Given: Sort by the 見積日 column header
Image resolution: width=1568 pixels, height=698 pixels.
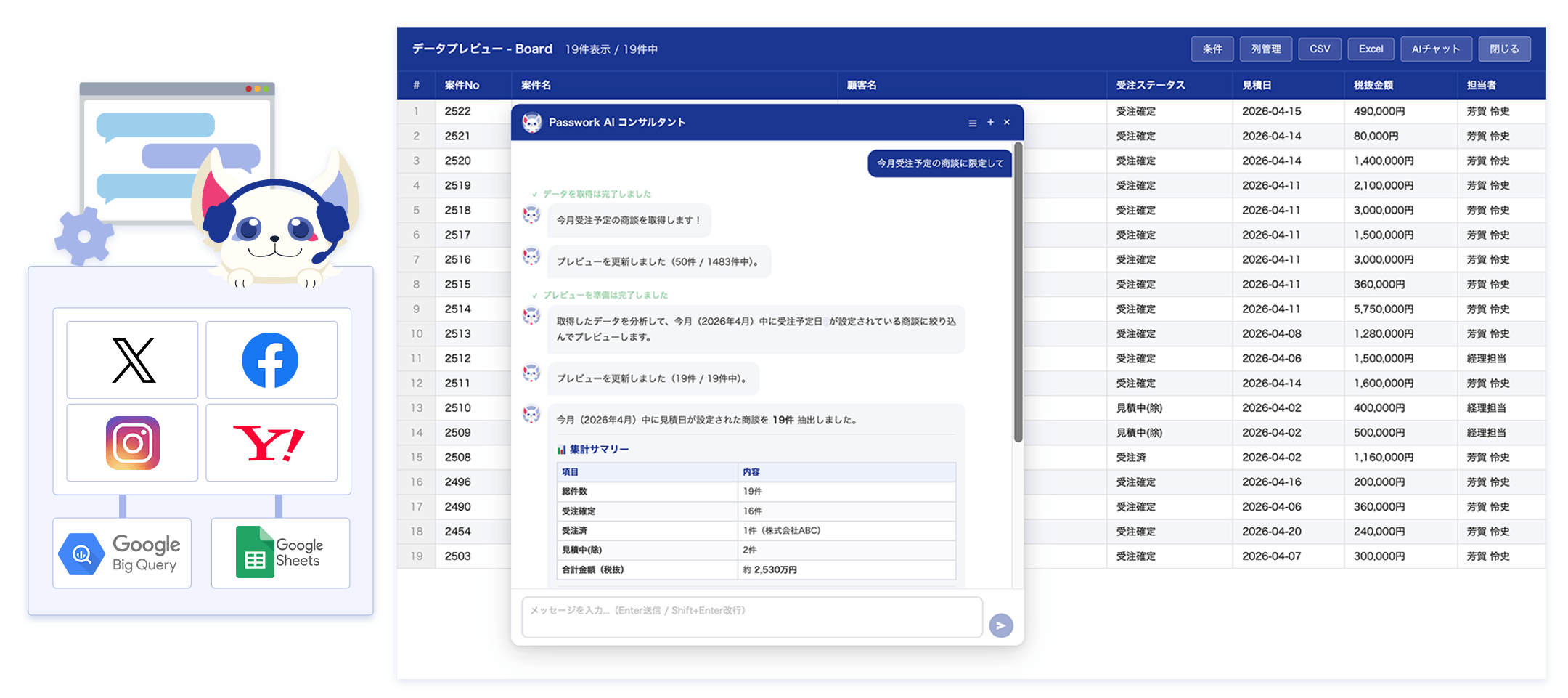Looking at the screenshot, I should coord(1256,85).
